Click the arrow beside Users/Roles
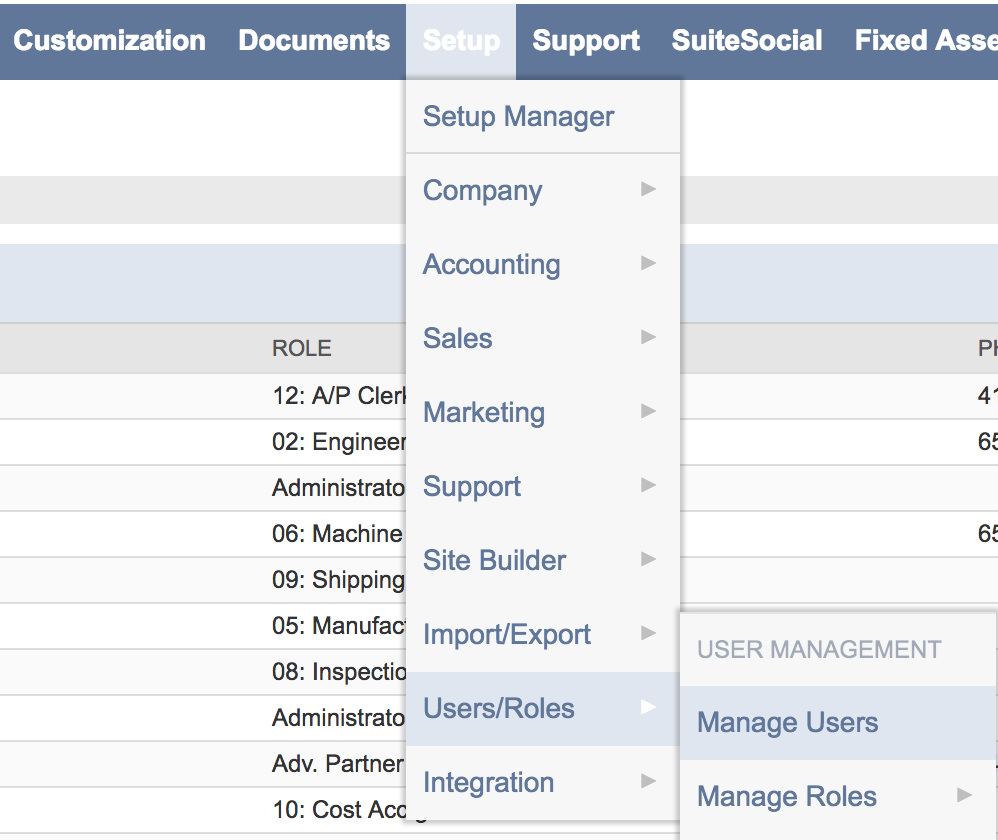This screenshot has height=840, width=998. click(649, 708)
